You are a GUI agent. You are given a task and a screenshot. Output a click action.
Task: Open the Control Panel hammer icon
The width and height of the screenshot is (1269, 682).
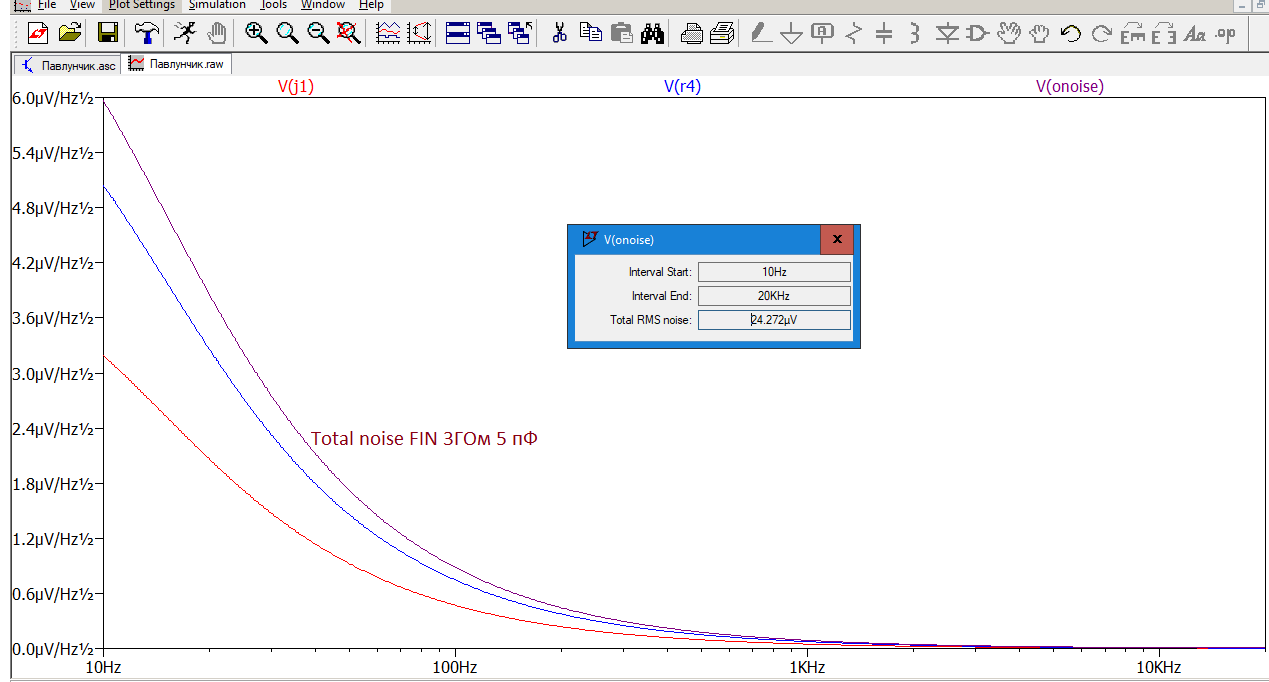[x=146, y=33]
